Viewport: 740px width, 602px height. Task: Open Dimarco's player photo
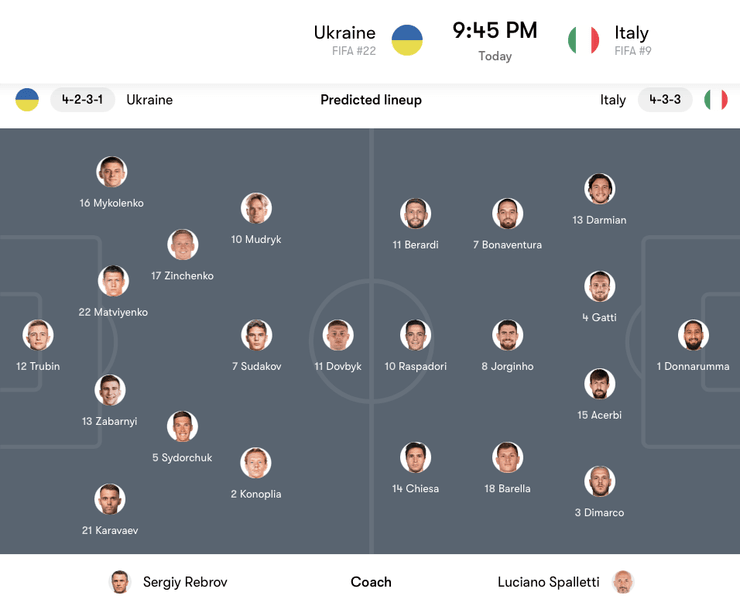[x=599, y=481]
